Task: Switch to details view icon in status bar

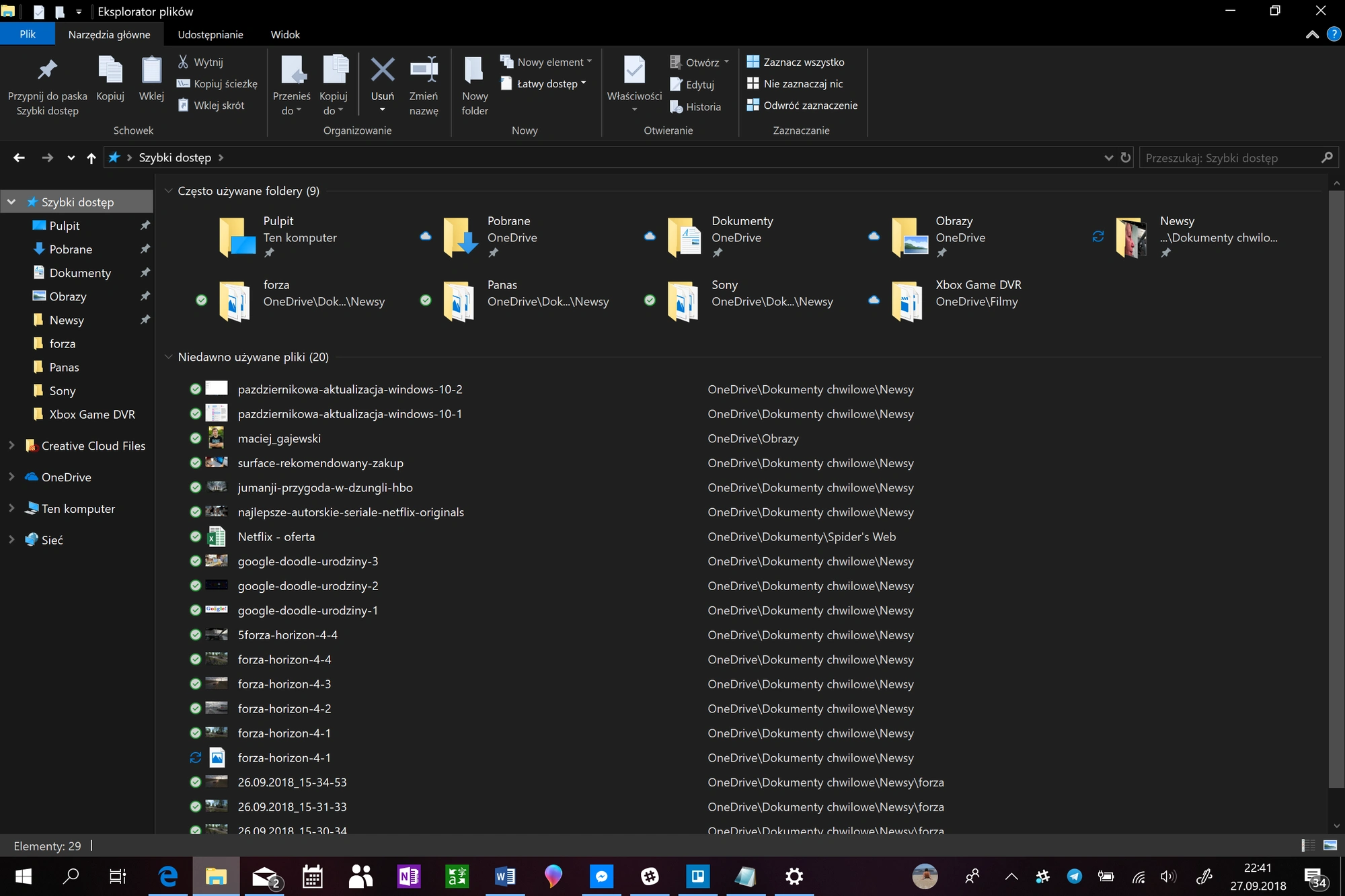Action: (x=1308, y=846)
